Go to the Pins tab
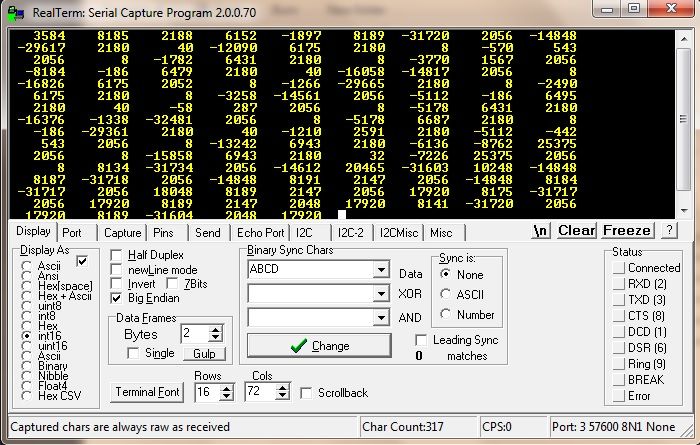This screenshot has height=445, width=700. coord(163,233)
